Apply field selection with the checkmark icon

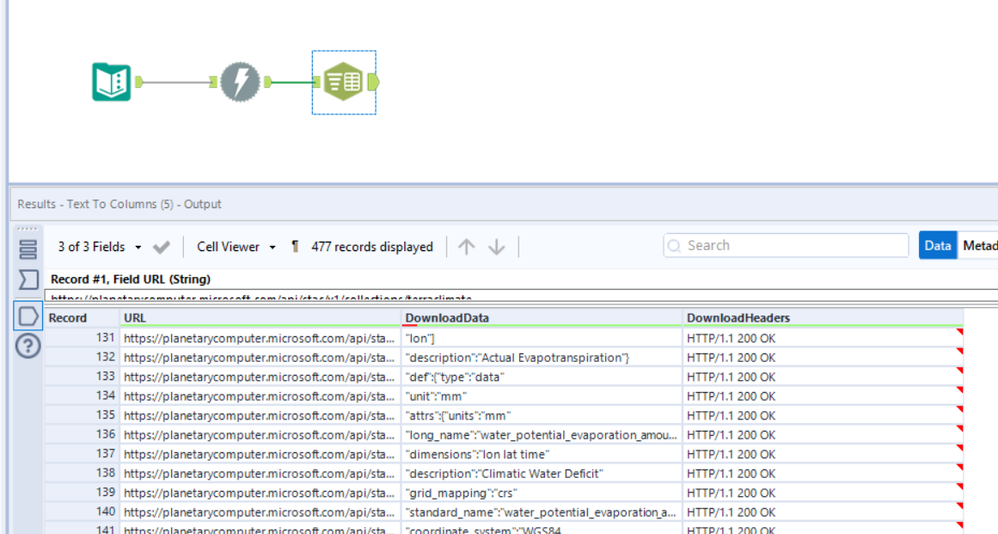tap(162, 247)
